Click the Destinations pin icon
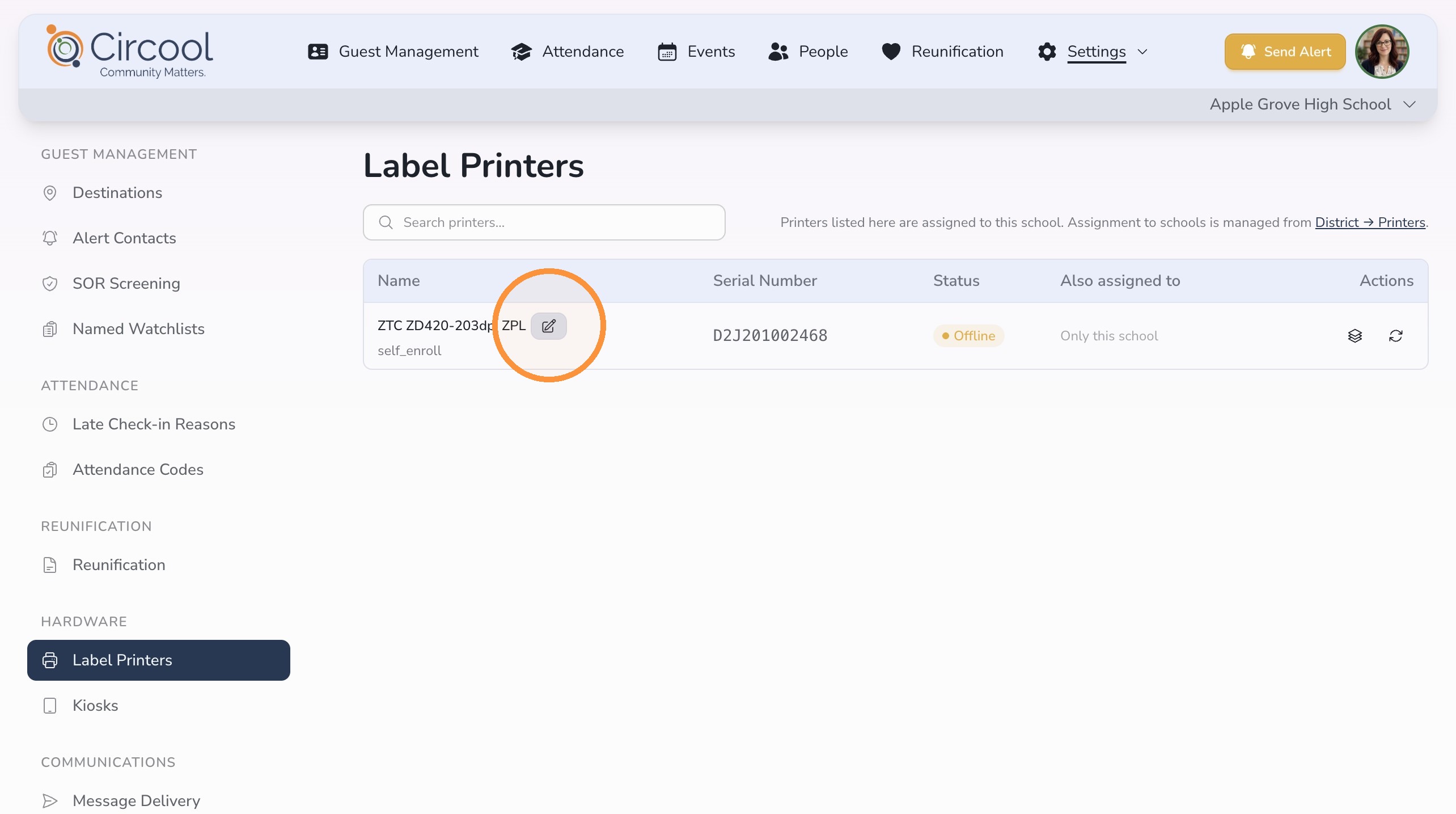Screen dimensions: 1456x814 click(x=50, y=193)
